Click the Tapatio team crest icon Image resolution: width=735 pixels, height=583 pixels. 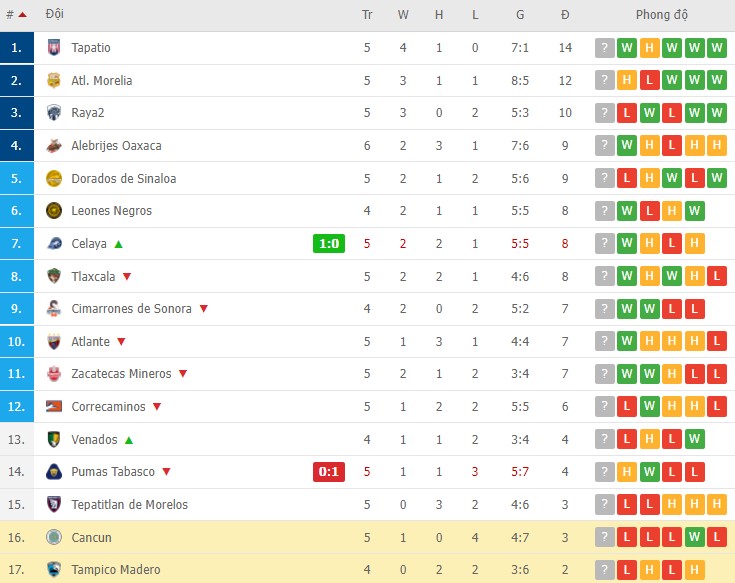click(54, 48)
